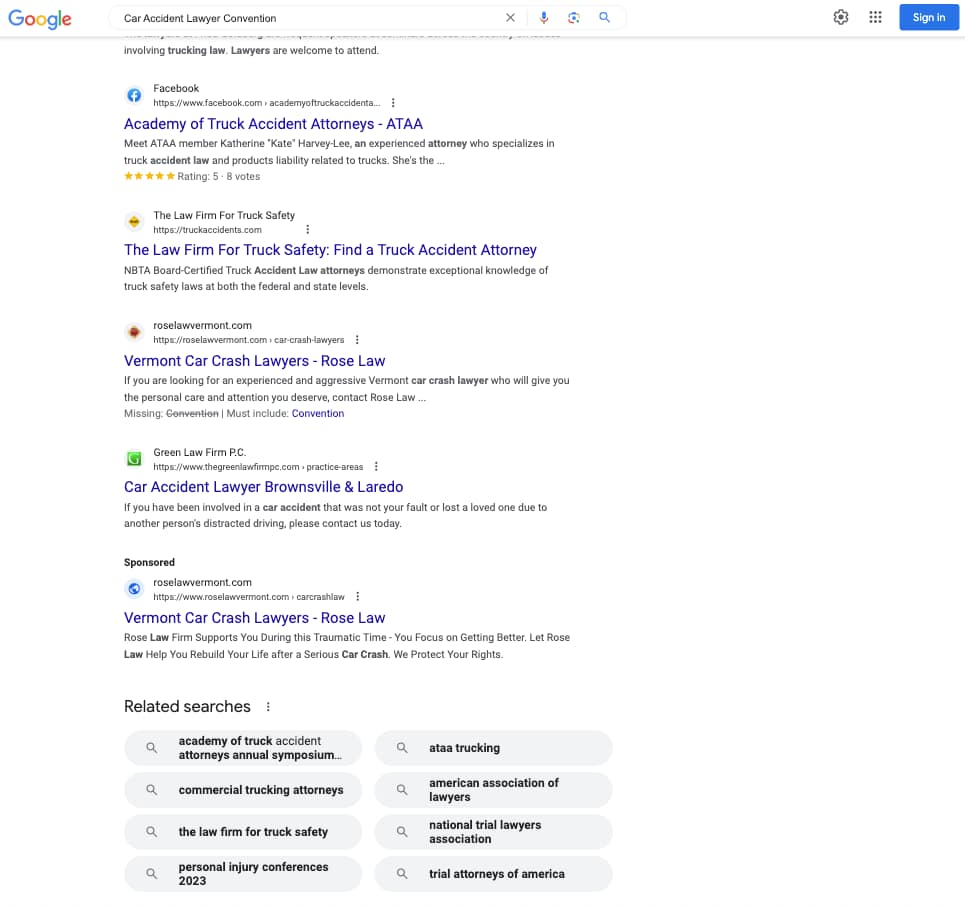The image size is (965, 907).
Task: Open more options for Facebook result
Action: point(393,103)
